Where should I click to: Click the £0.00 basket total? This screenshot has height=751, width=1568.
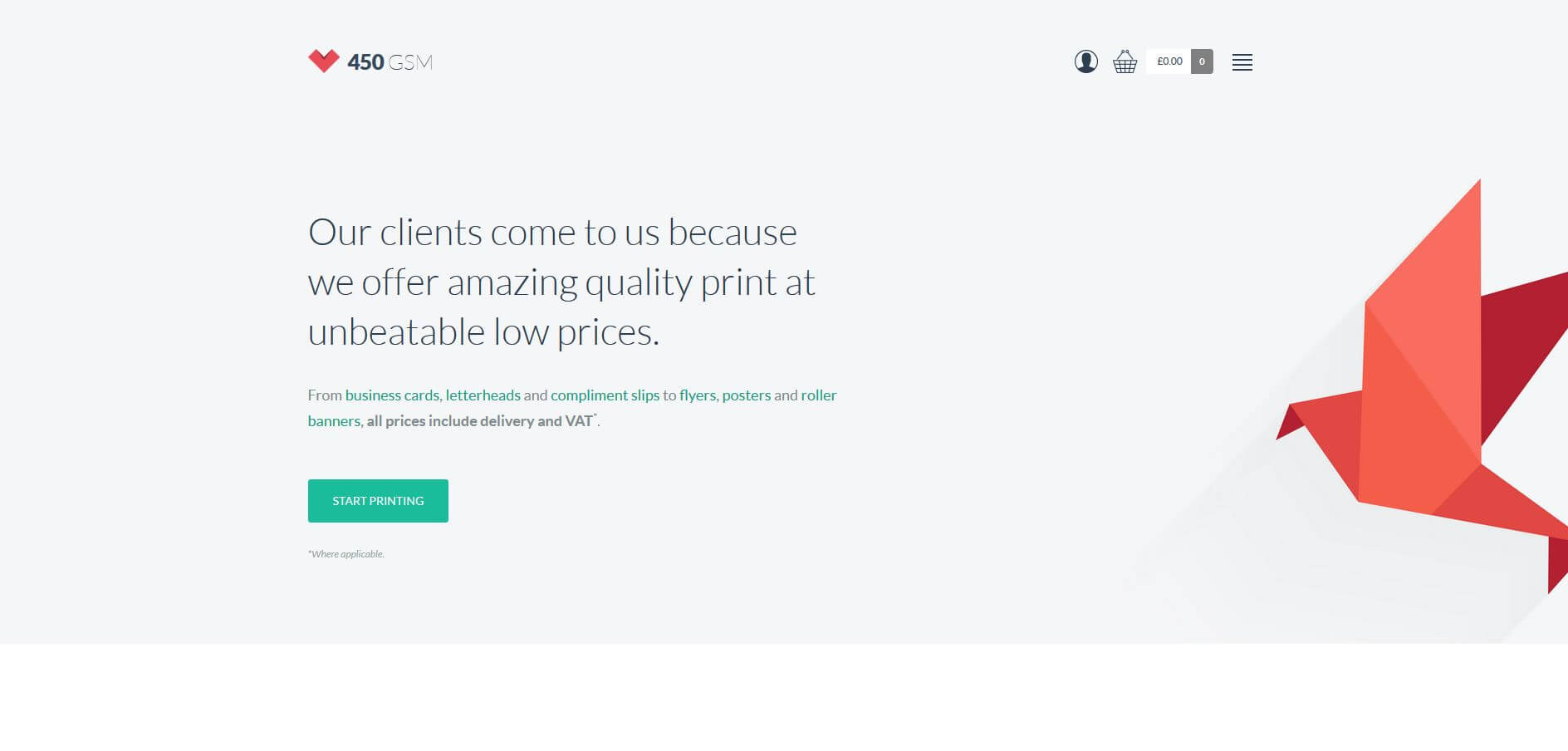point(1169,61)
